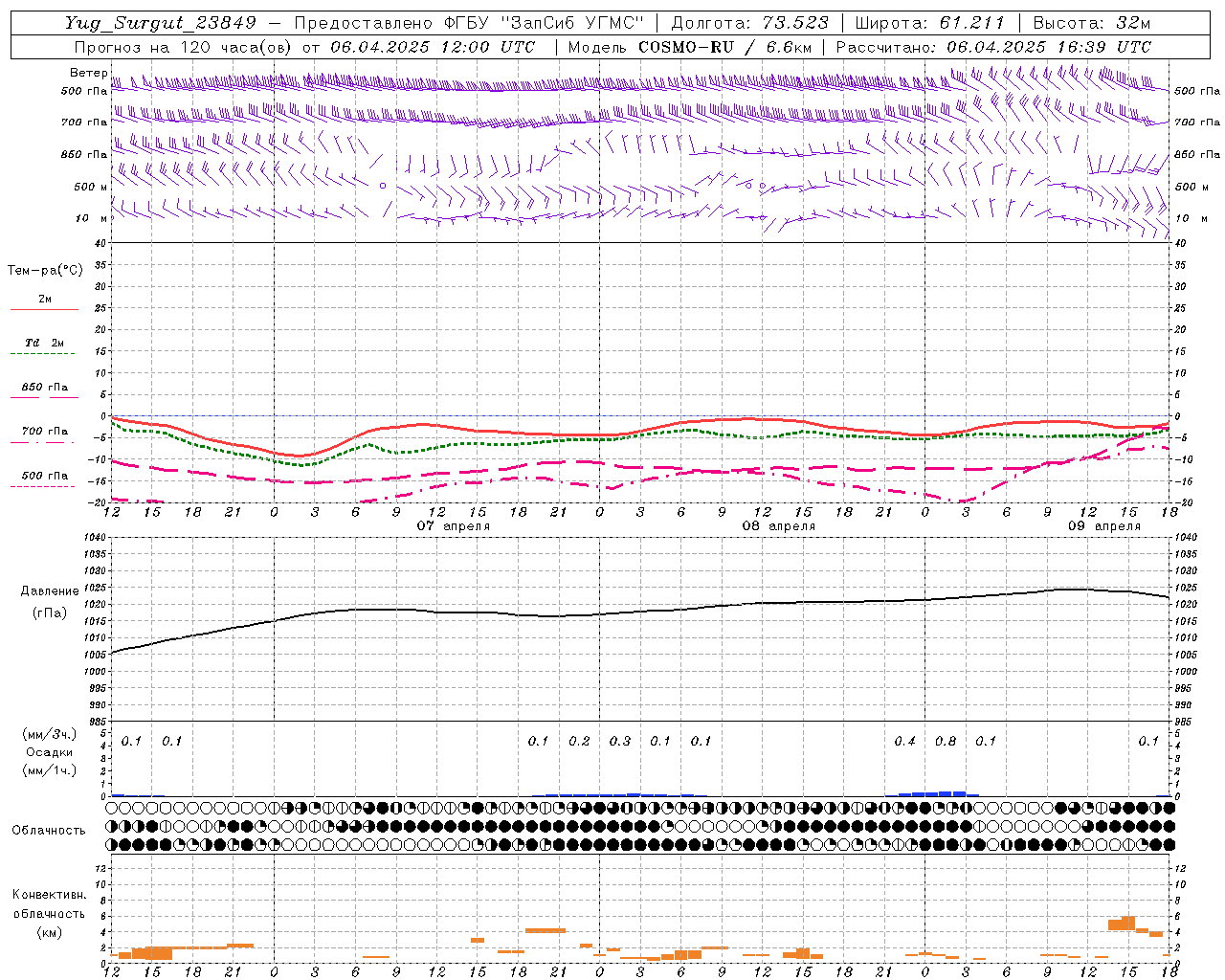Select the text Предоставлено ФГБУ "ЗапСиб УГМС"

tap(470, 23)
